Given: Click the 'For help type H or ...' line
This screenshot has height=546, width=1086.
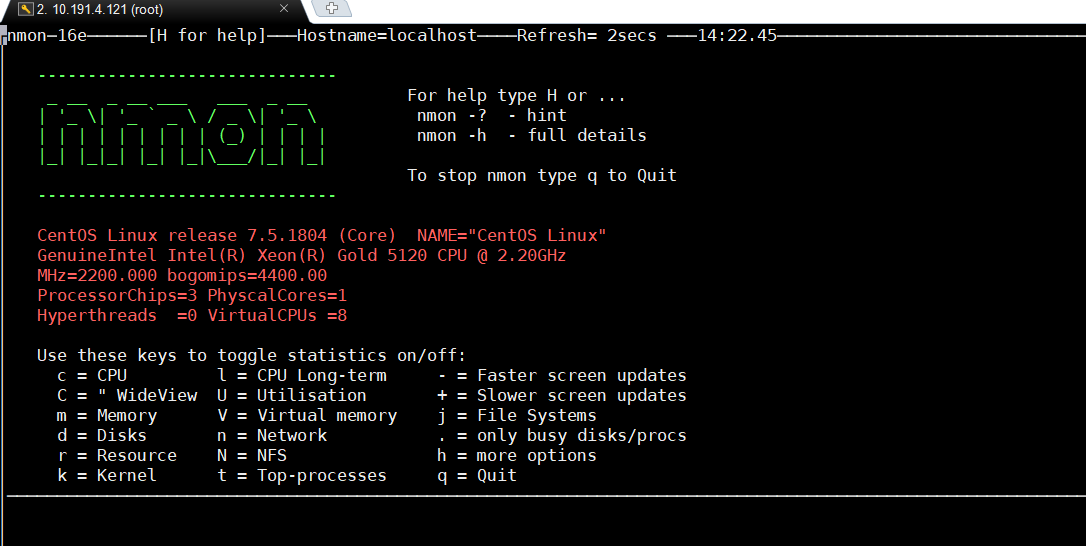Looking at the screenshot, I should 517,96.
